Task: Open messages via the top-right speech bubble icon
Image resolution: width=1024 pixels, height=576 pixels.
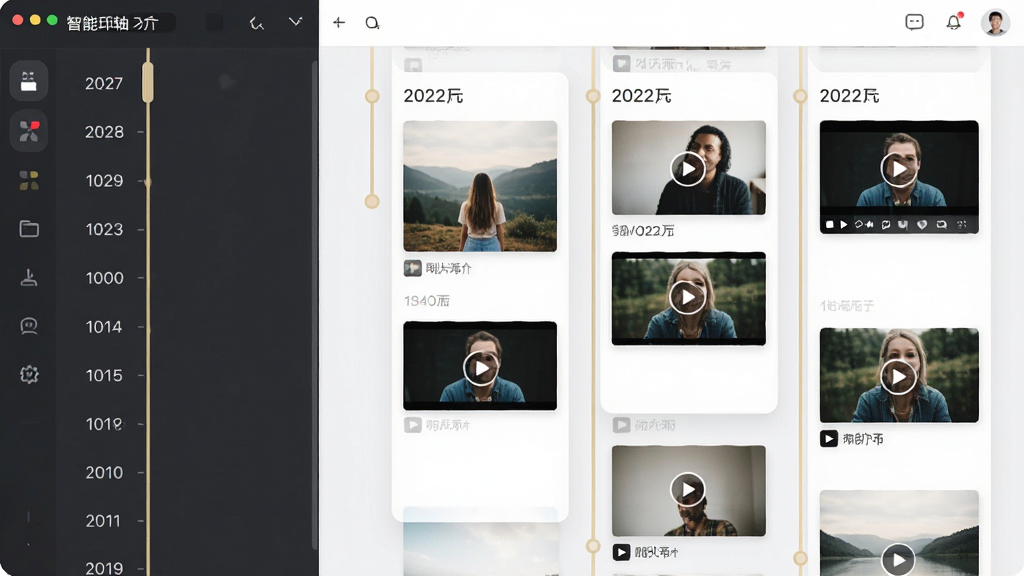Action: coord(914,22)
